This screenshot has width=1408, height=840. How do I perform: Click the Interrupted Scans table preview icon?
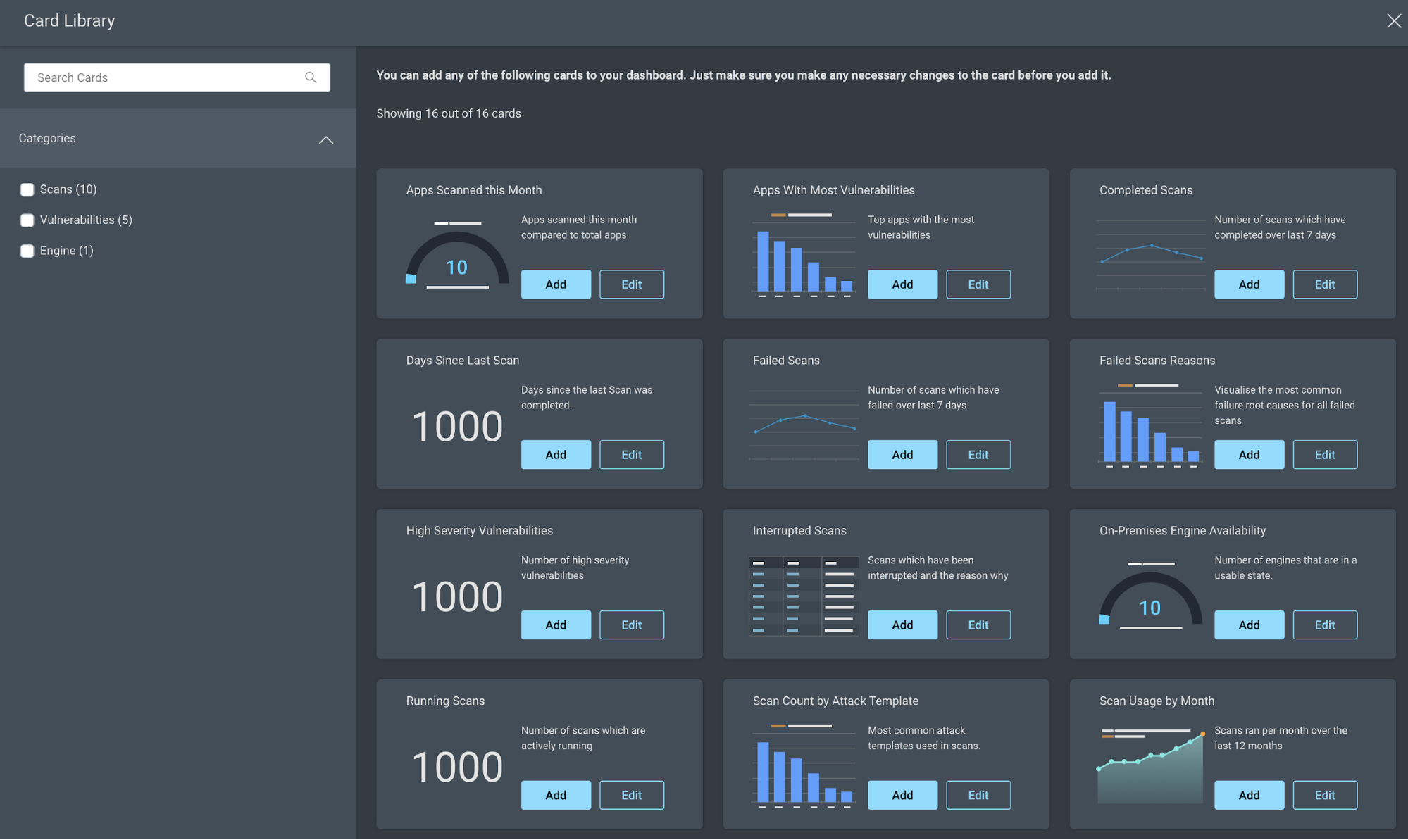pos(804,596)
